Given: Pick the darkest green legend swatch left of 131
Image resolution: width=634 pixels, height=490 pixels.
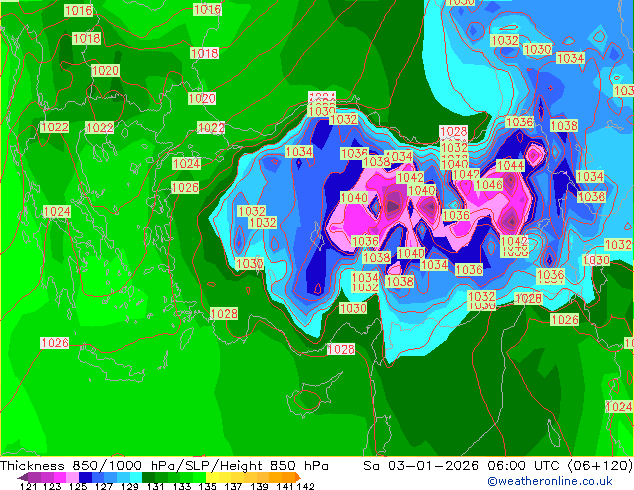Looking at the screenshot, I should click(x=148, y=477).
